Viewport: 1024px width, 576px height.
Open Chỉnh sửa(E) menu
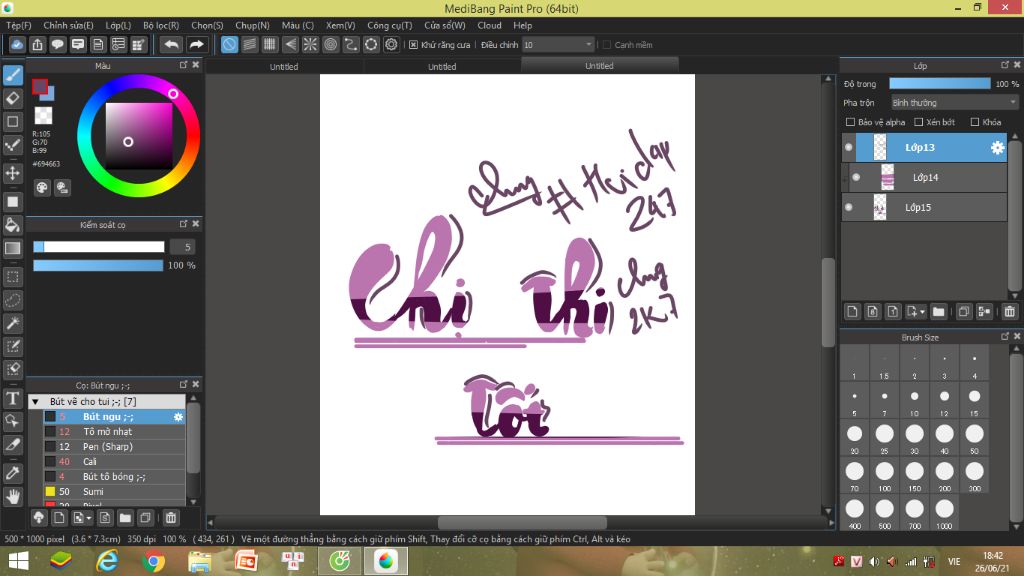pos(68,25)
